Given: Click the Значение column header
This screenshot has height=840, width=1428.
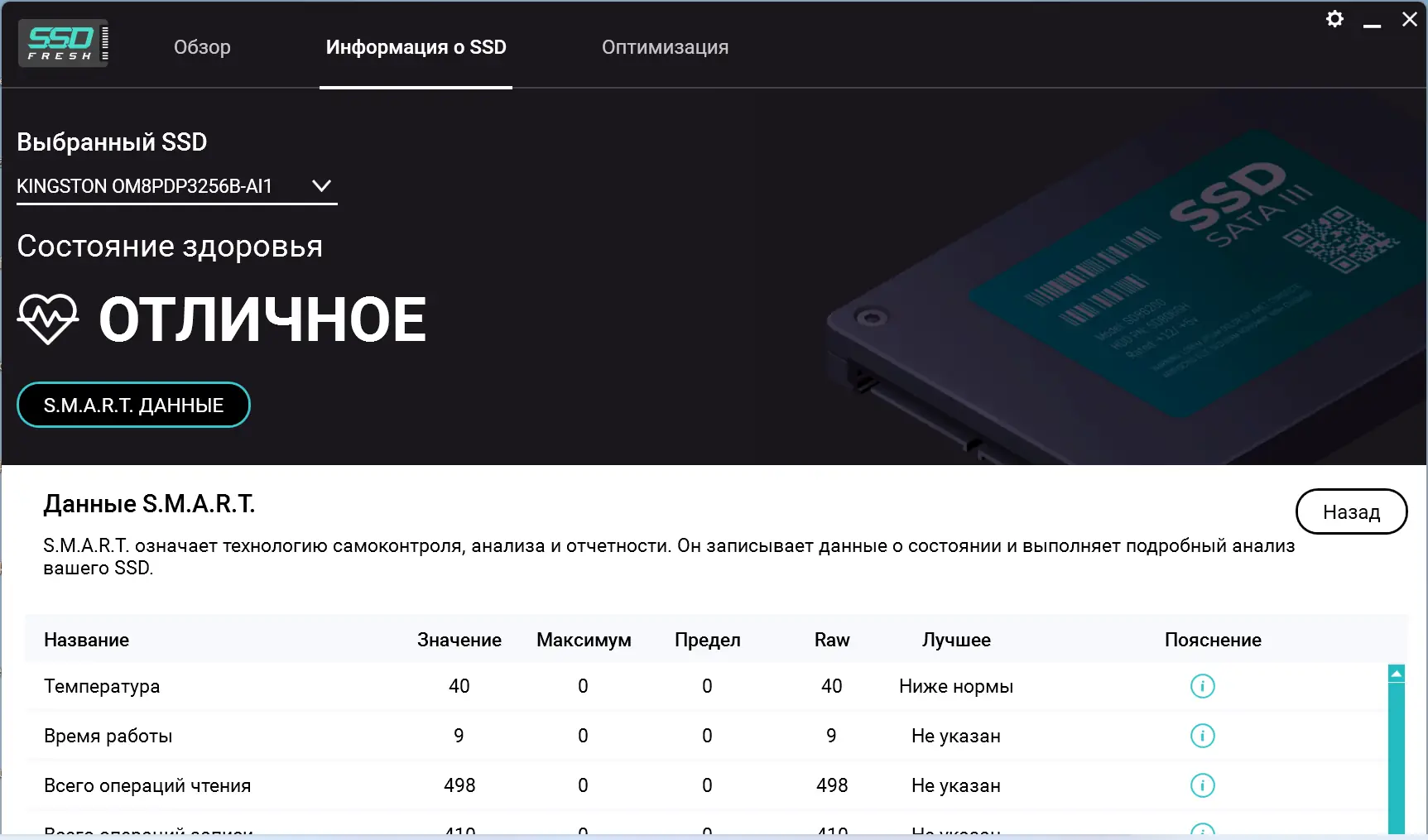Looking at the screenshot, I should pos(459,640).
